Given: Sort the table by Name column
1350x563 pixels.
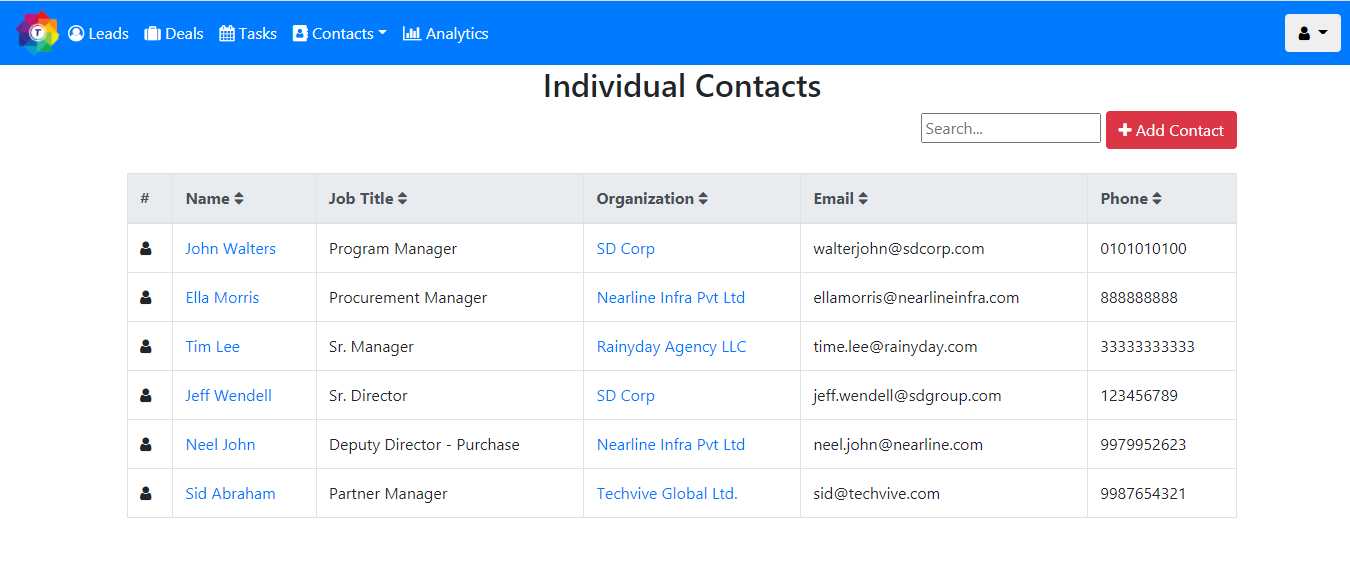Looking at the screenshot, I should 239,199.
